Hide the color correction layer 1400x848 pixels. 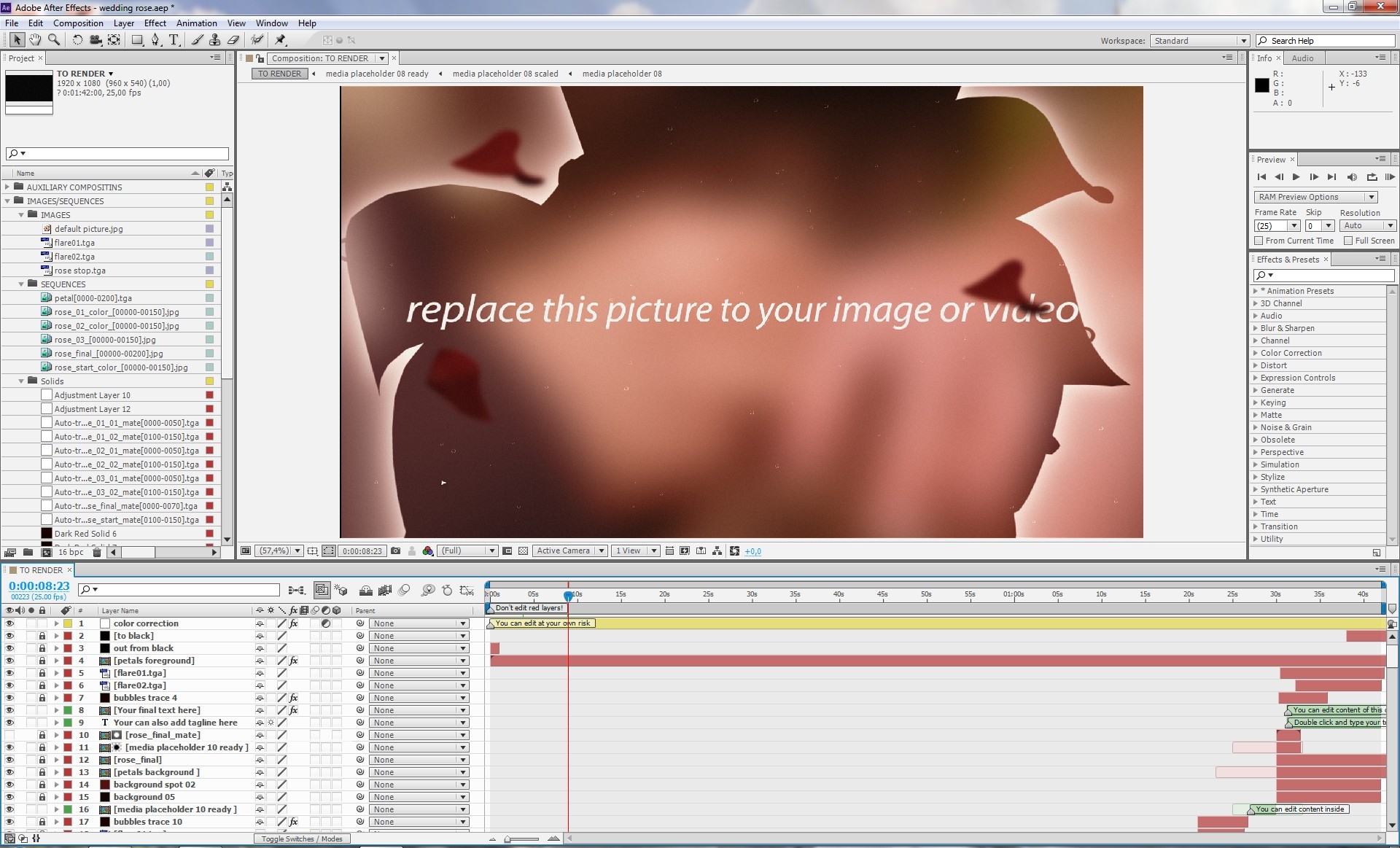(9, 623)
